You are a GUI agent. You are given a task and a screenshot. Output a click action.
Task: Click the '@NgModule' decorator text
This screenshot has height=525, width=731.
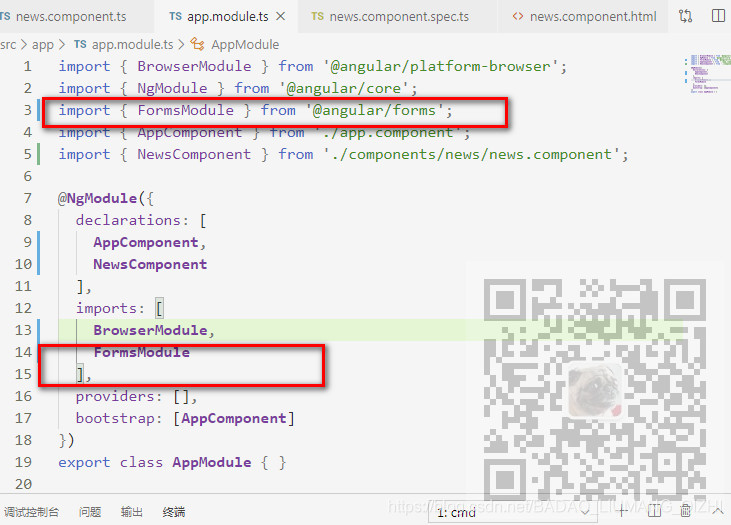(x=97, y=199)
